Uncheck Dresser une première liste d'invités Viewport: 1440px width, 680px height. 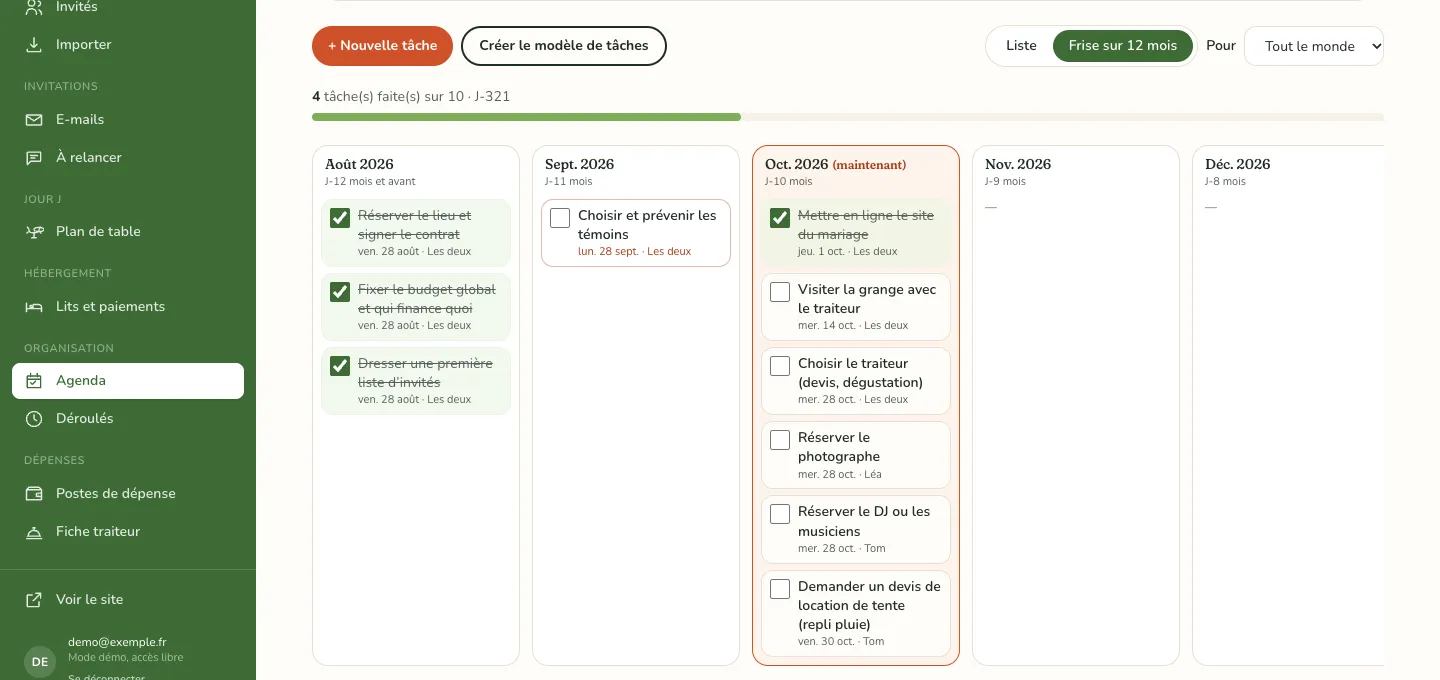point(340,366)
